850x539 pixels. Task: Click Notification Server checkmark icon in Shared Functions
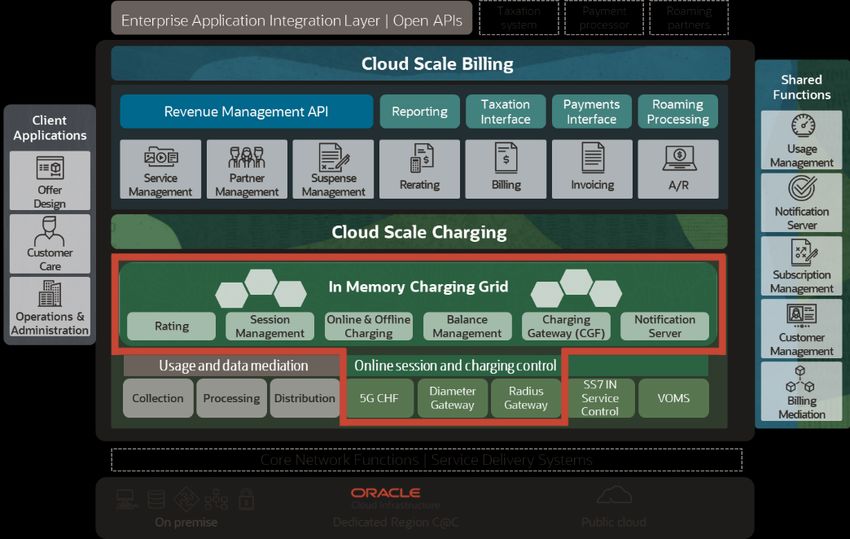tap(802, 188)
